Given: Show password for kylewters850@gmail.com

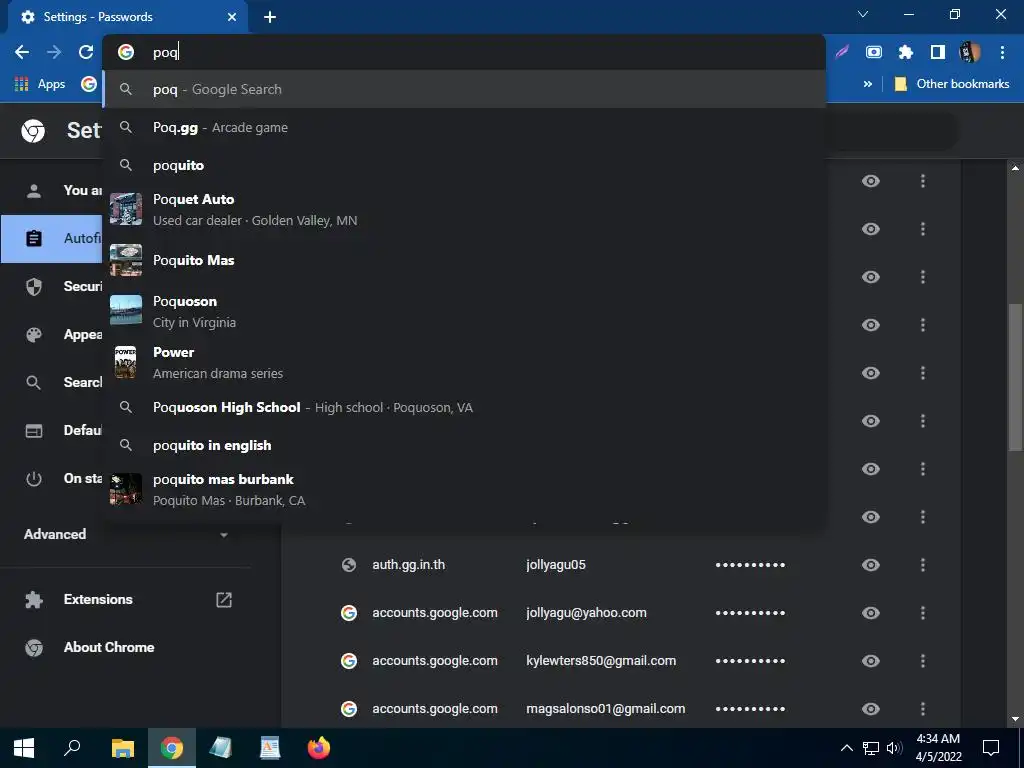Looking at the screenshot, I should pyautogui.click(x=871, y=661).
